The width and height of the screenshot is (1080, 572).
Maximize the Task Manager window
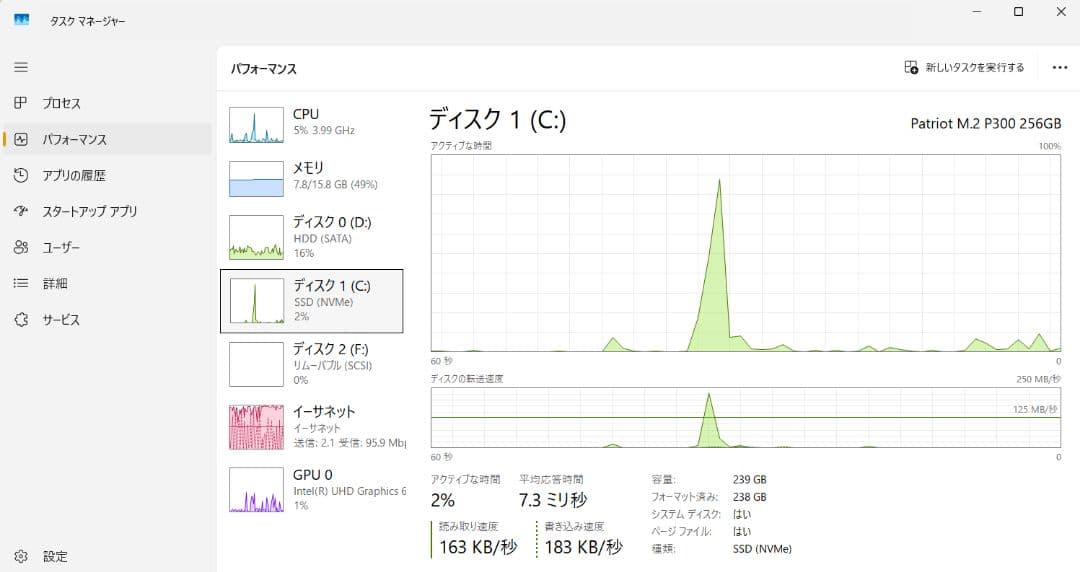tap(1019, 12)
